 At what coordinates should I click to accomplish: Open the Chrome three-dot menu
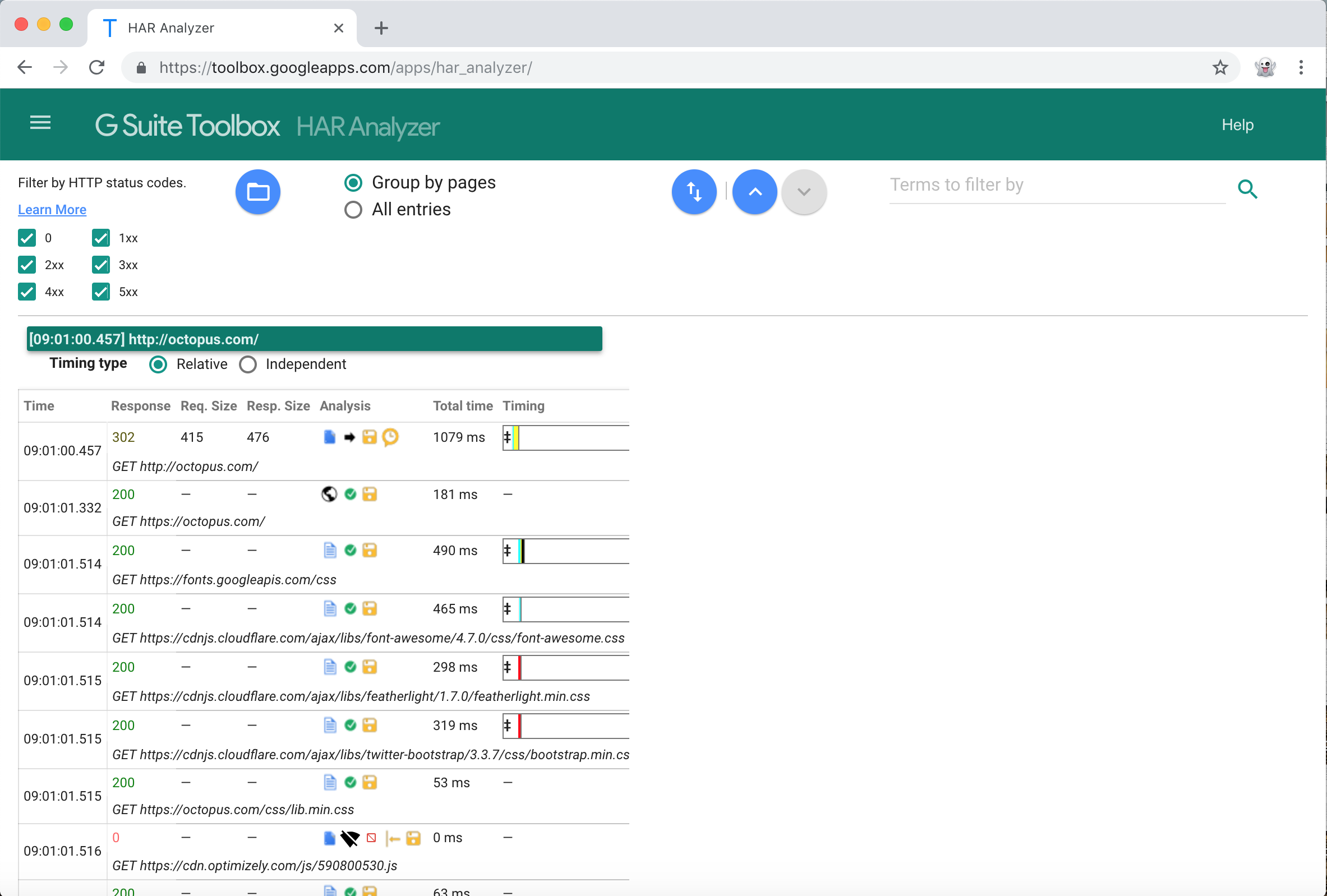click(1301, 67)
